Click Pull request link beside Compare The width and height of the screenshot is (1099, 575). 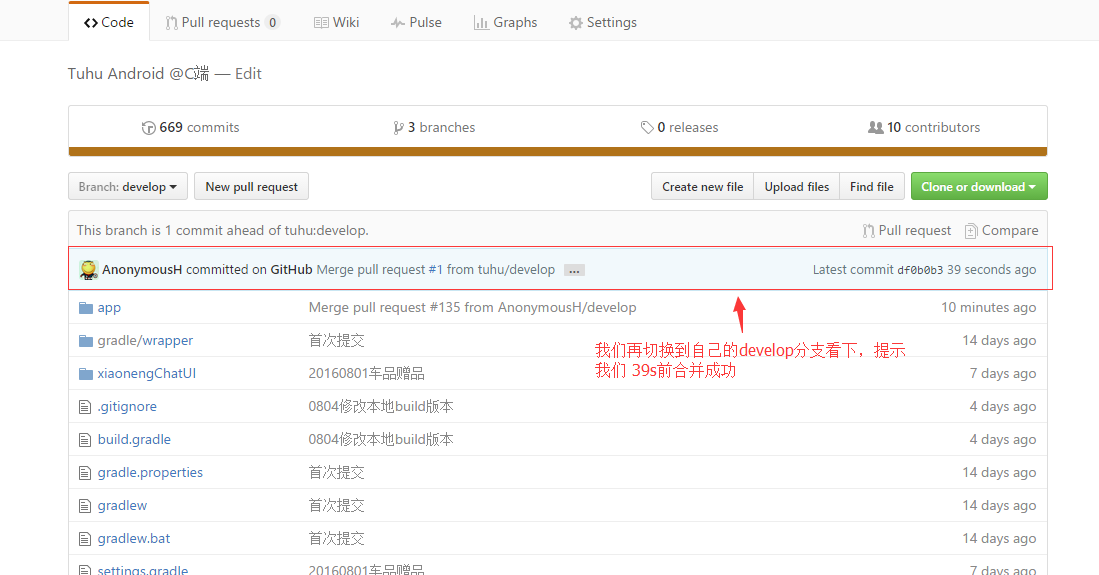click(x=907, y=231)
